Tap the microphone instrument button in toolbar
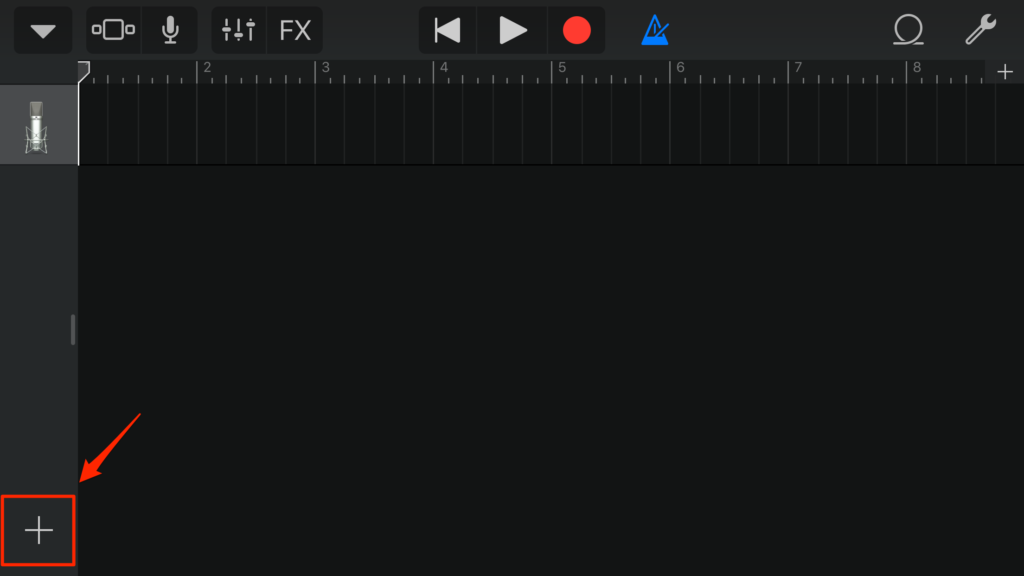 [170, 30]
